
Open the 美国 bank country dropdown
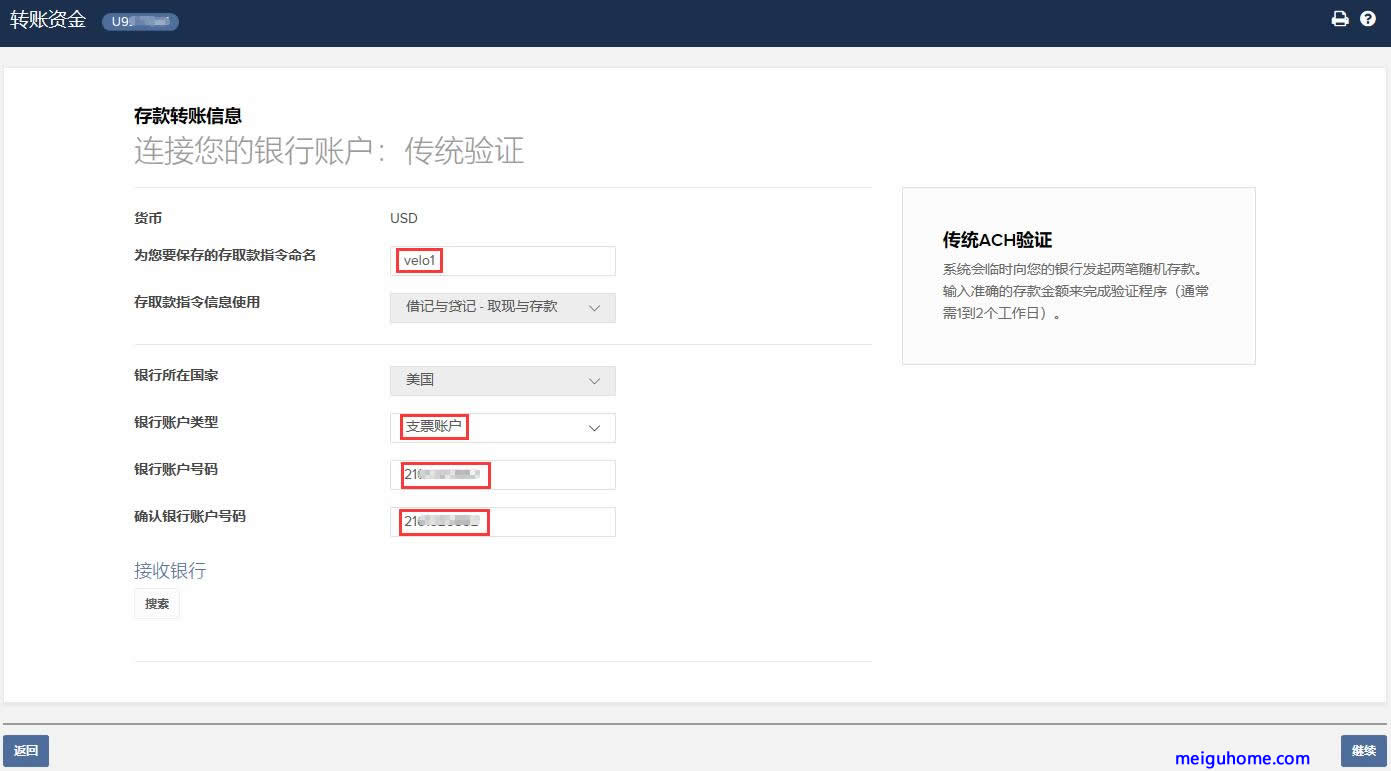(503, 381)
